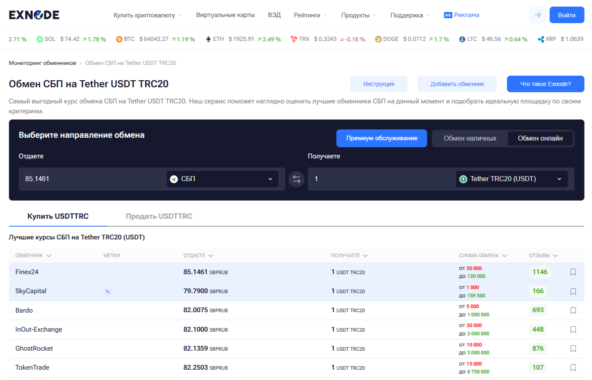Image resolution: width=592 pixels, height=380 pixels.
Task: Click the SkyCapital percent label icon
Action: tap(108, 291)
